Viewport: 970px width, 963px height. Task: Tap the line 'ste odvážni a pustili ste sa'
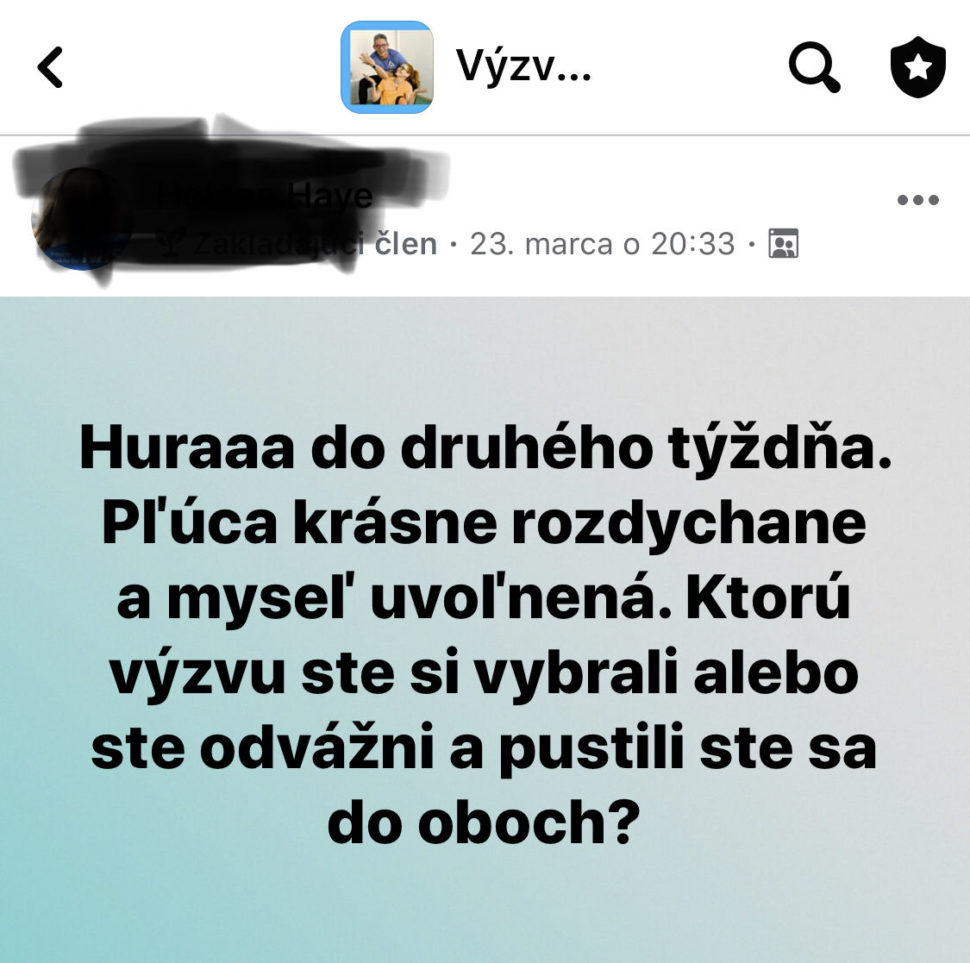tap(484, 749)
